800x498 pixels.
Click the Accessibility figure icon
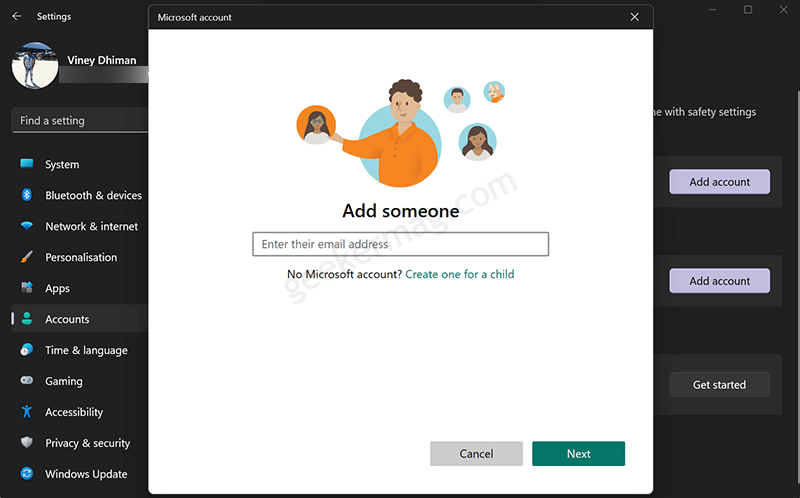27,412
